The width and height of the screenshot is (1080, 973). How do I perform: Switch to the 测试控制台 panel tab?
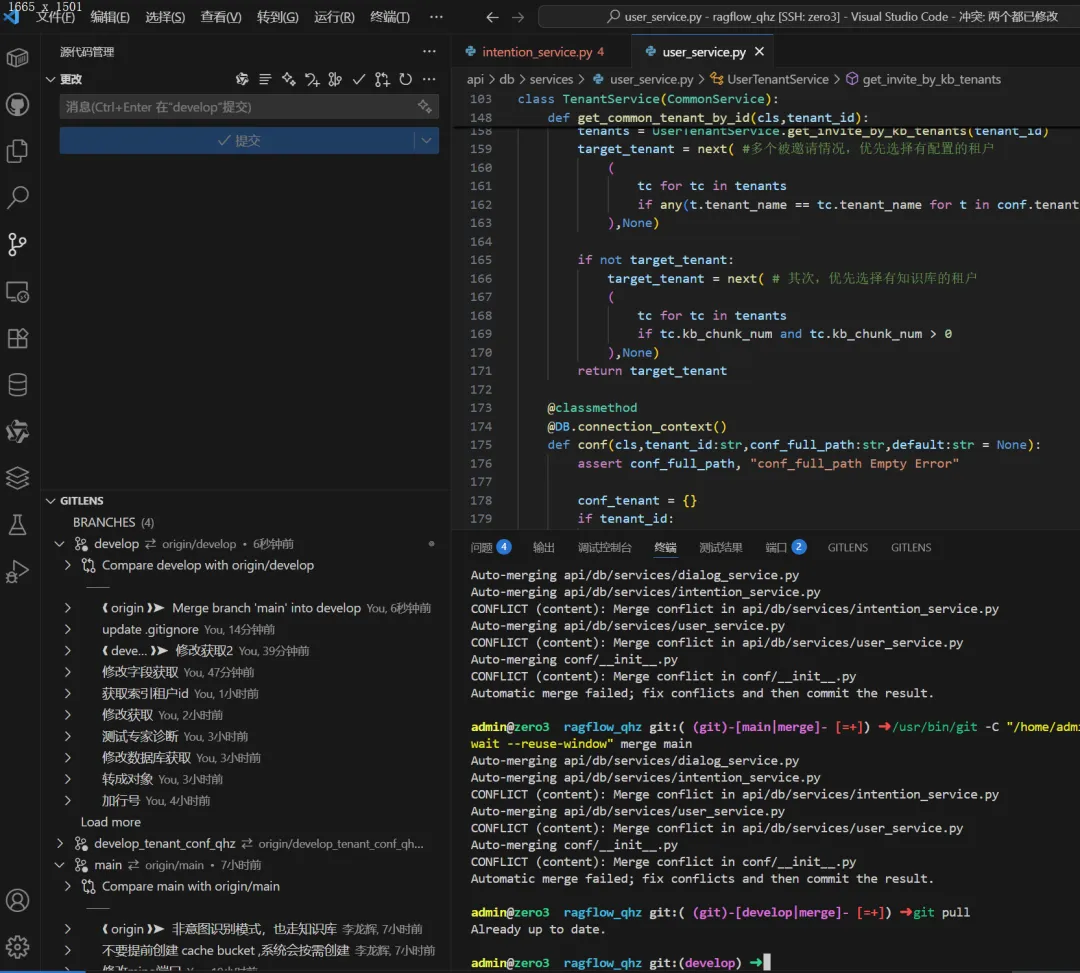[604, 547]
